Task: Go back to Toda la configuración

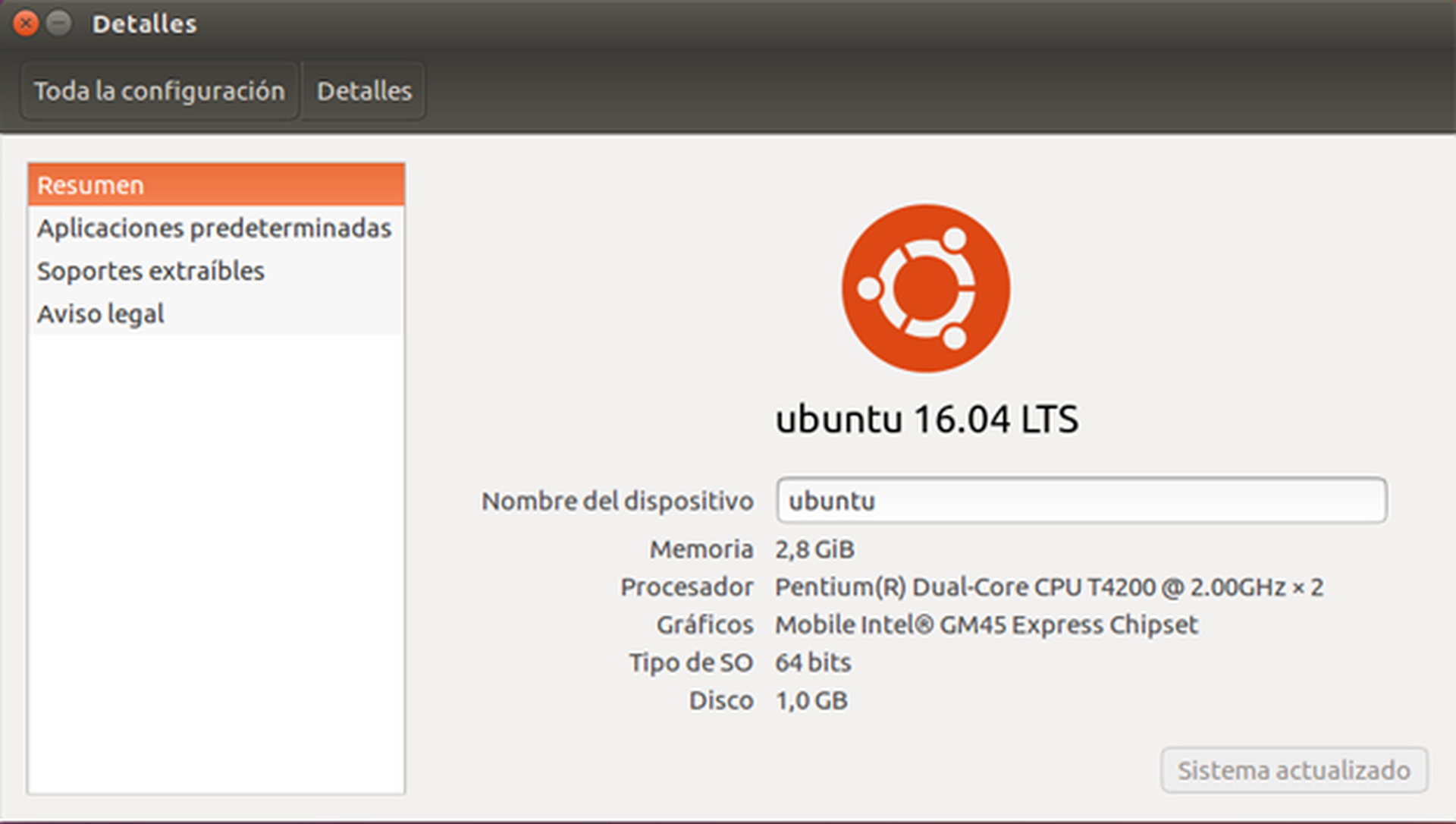Action: [x=159, y=90]
